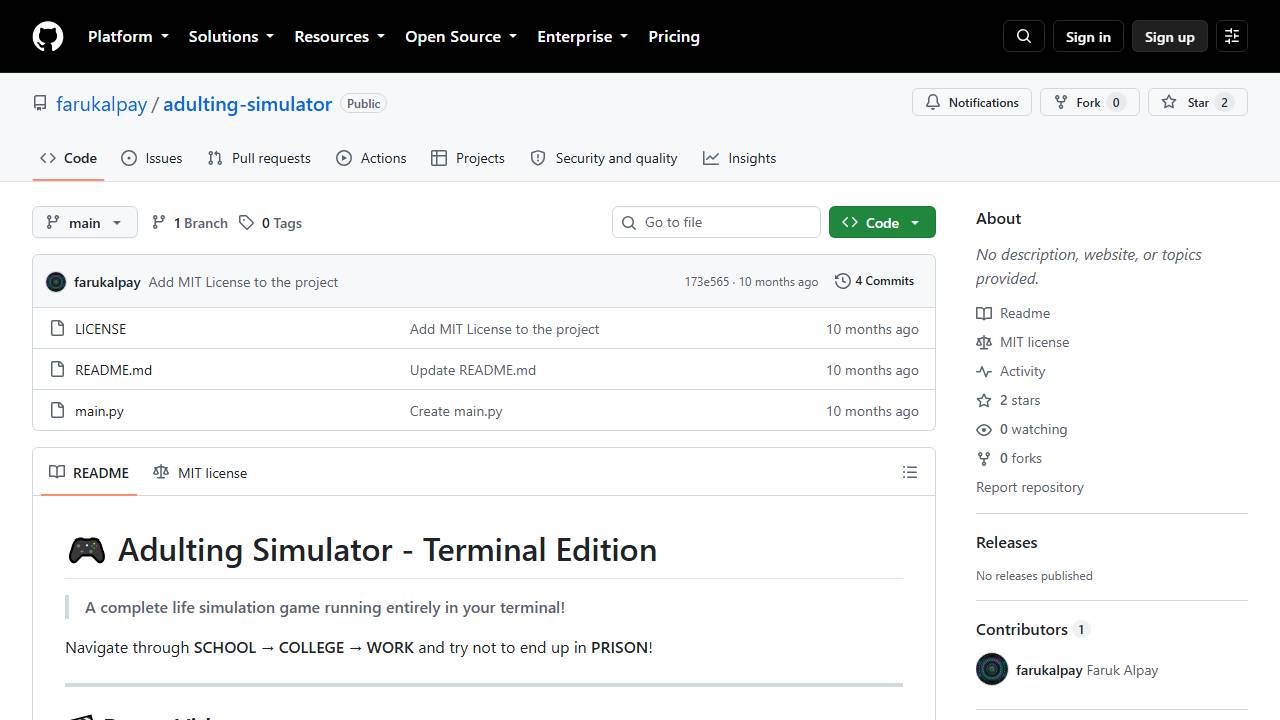Expand the main branch selector
The width and height of the screenshot is (1280, 720).
tap(84, 222)
